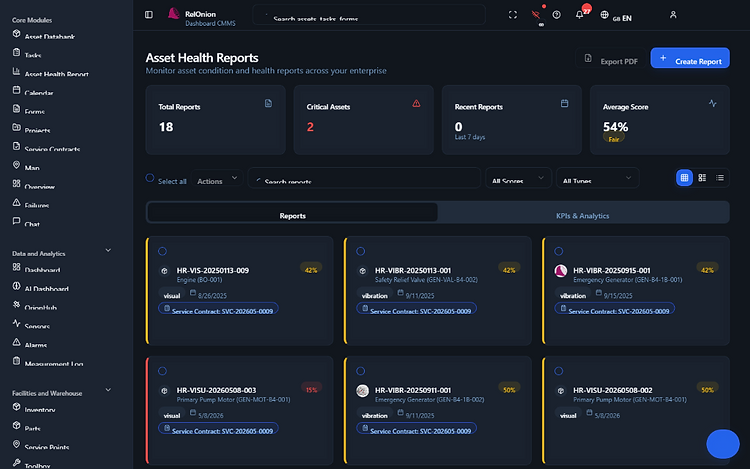Select report HR-VISU-20260508-002 checkbox
Image resolution: width=750 pixels, height=469 pixels.
point(559,371)
